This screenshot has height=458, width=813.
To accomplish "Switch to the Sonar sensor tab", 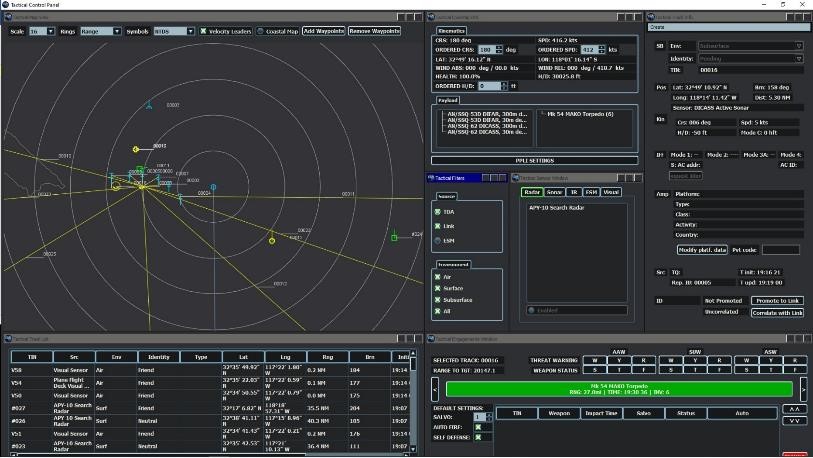I will coord(554,192).
